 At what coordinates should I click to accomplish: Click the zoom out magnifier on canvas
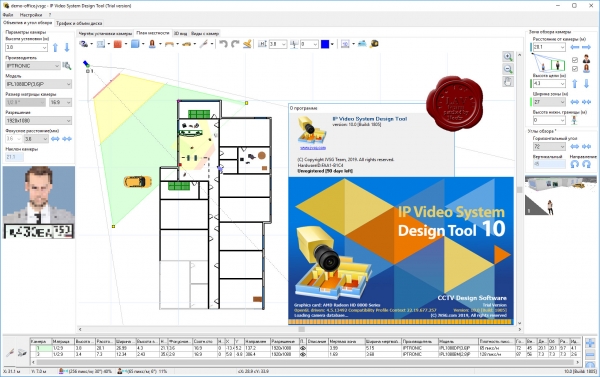[x=508, y=69]
